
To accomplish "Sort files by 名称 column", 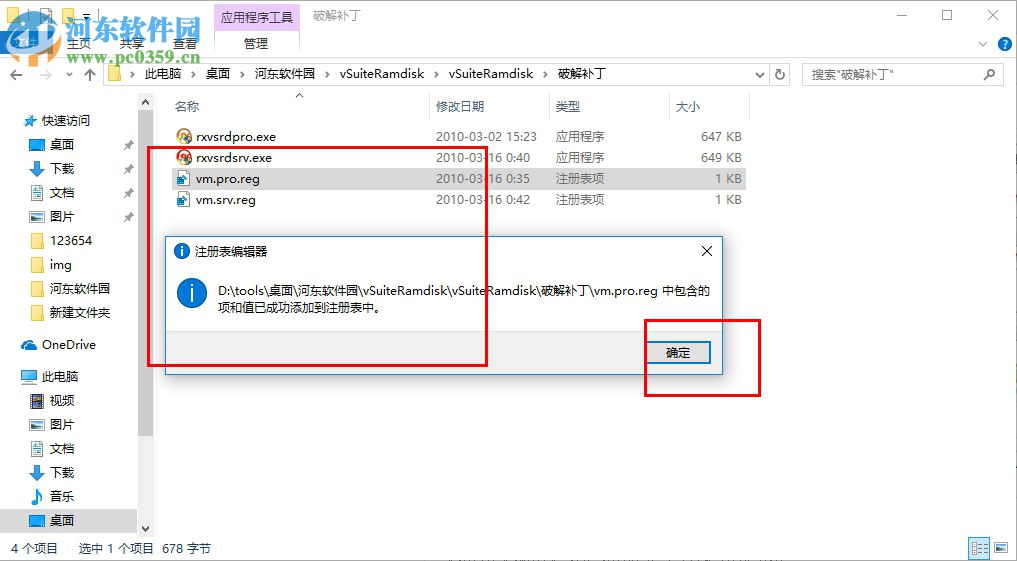I will (187, 106).
